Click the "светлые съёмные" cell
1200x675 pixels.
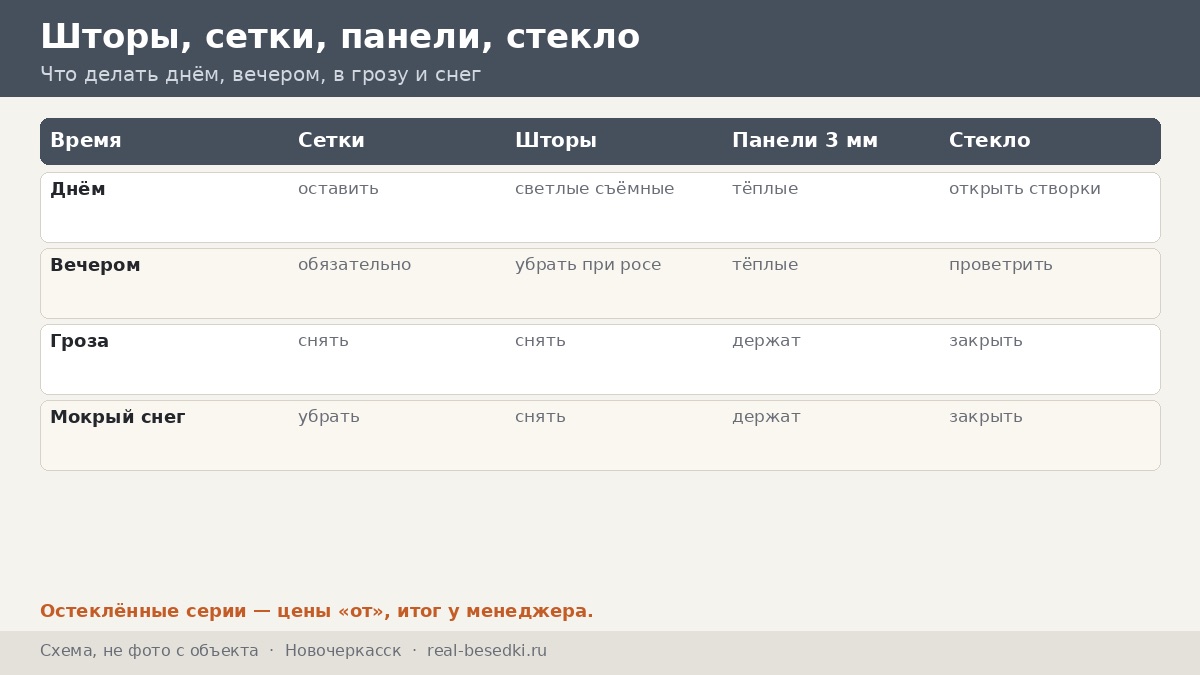pyautogui.click(x=595, y=189)
